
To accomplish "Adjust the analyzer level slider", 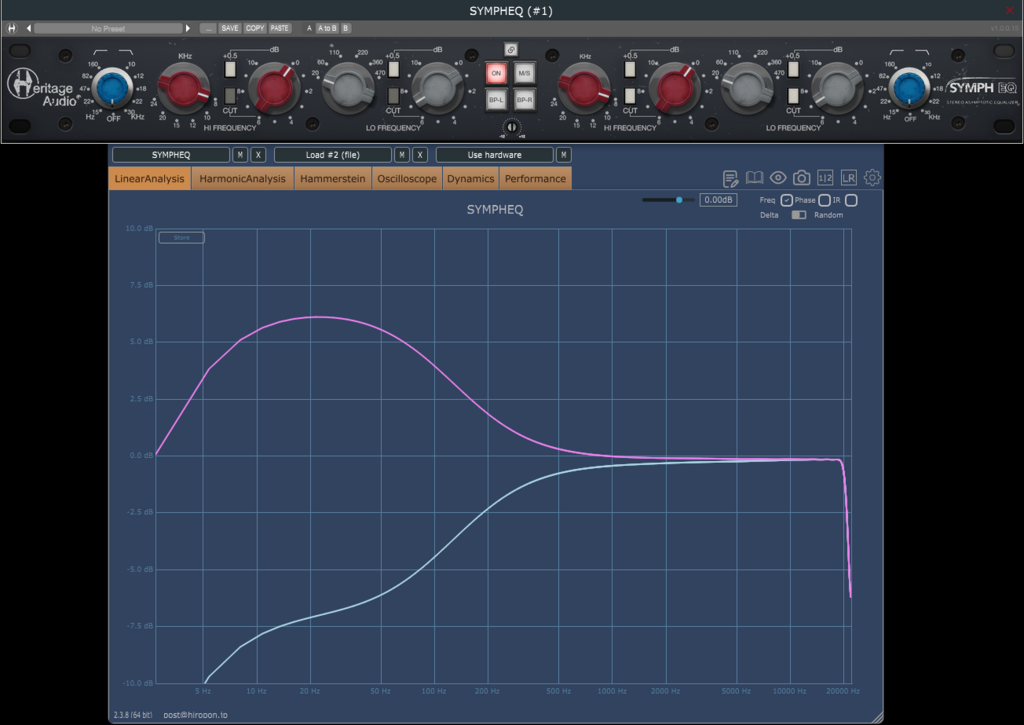I will tap(667, 200).
